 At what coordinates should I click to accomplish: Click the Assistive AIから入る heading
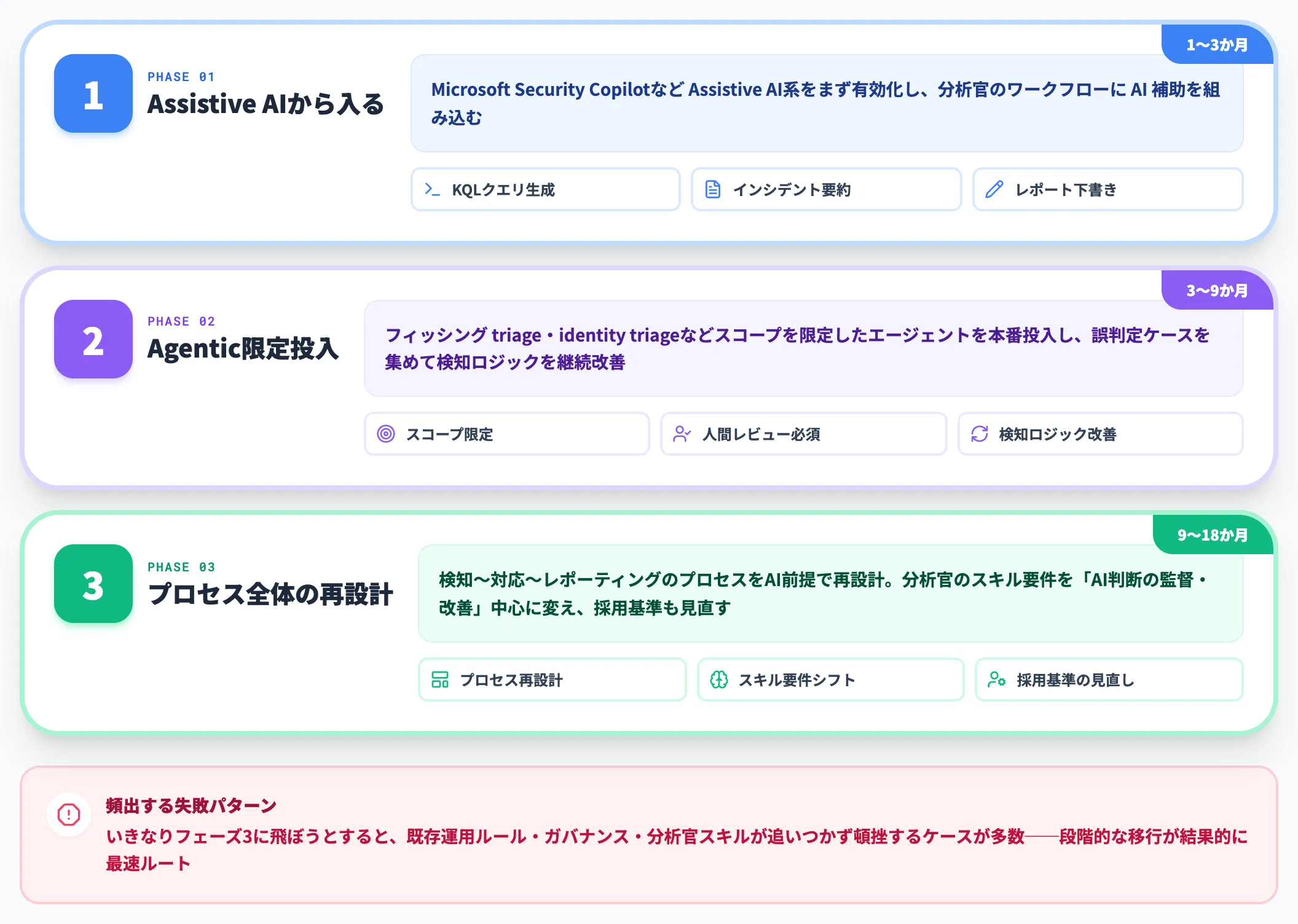(x=265, y=104)
